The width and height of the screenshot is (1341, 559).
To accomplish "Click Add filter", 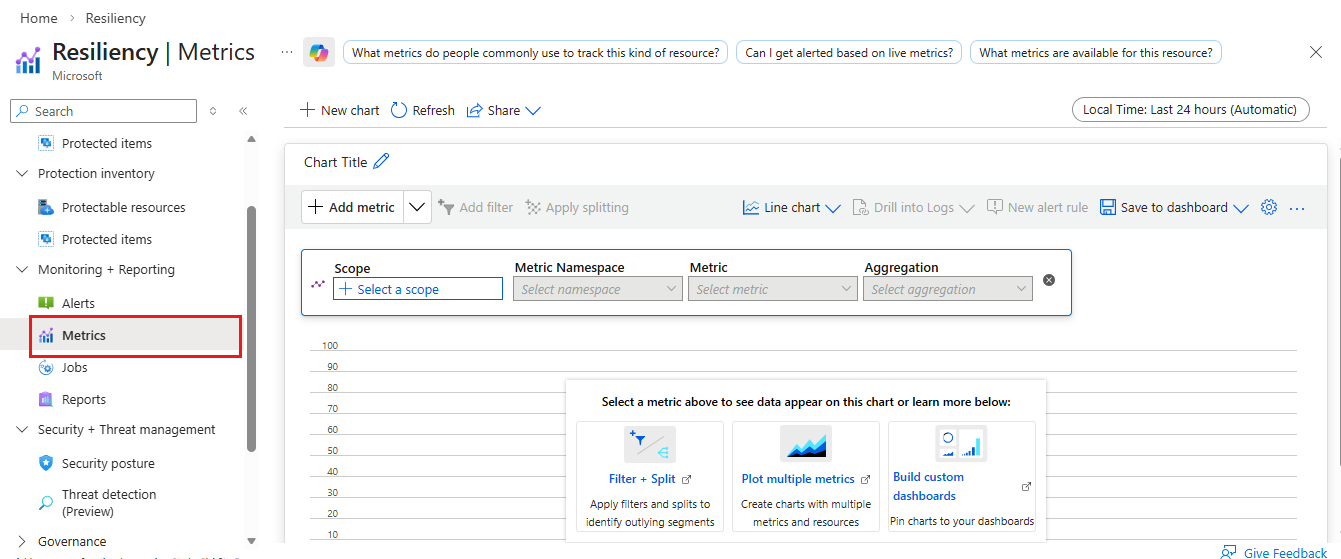I will point(476,207).
